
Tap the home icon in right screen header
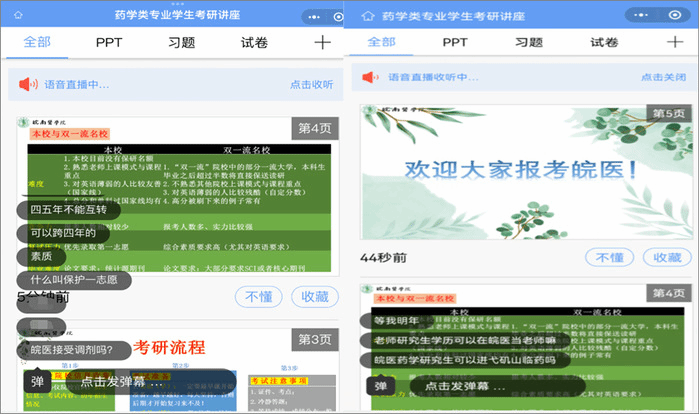click(x=364, y=15)
